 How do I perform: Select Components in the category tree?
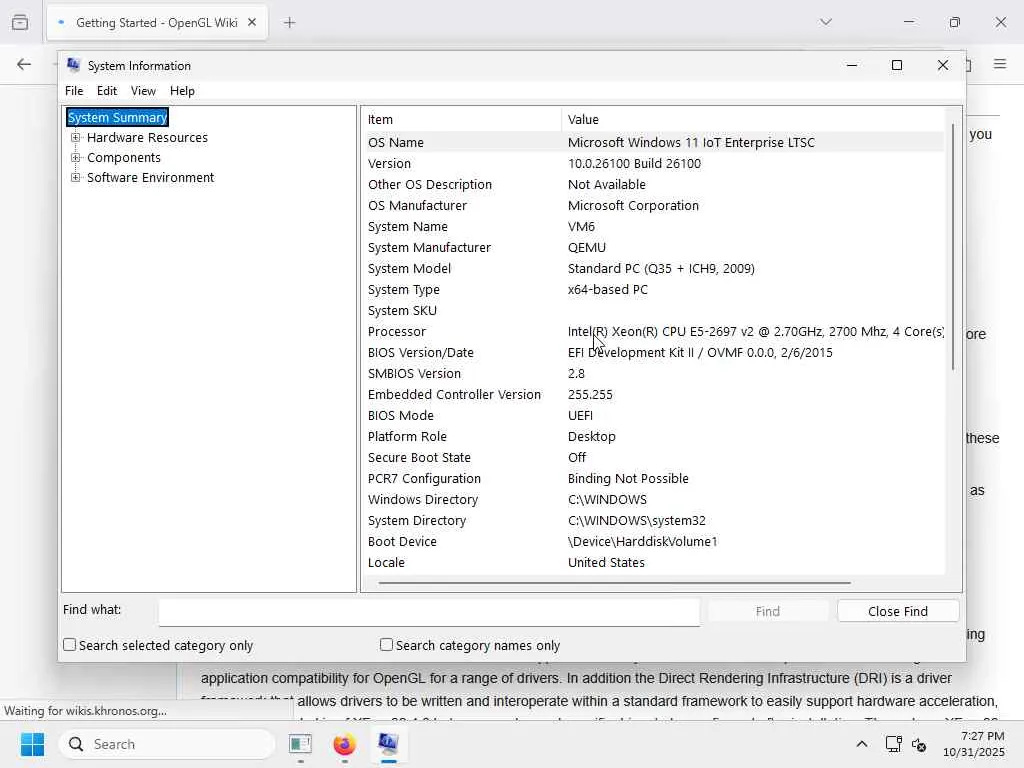coord(124,158)
